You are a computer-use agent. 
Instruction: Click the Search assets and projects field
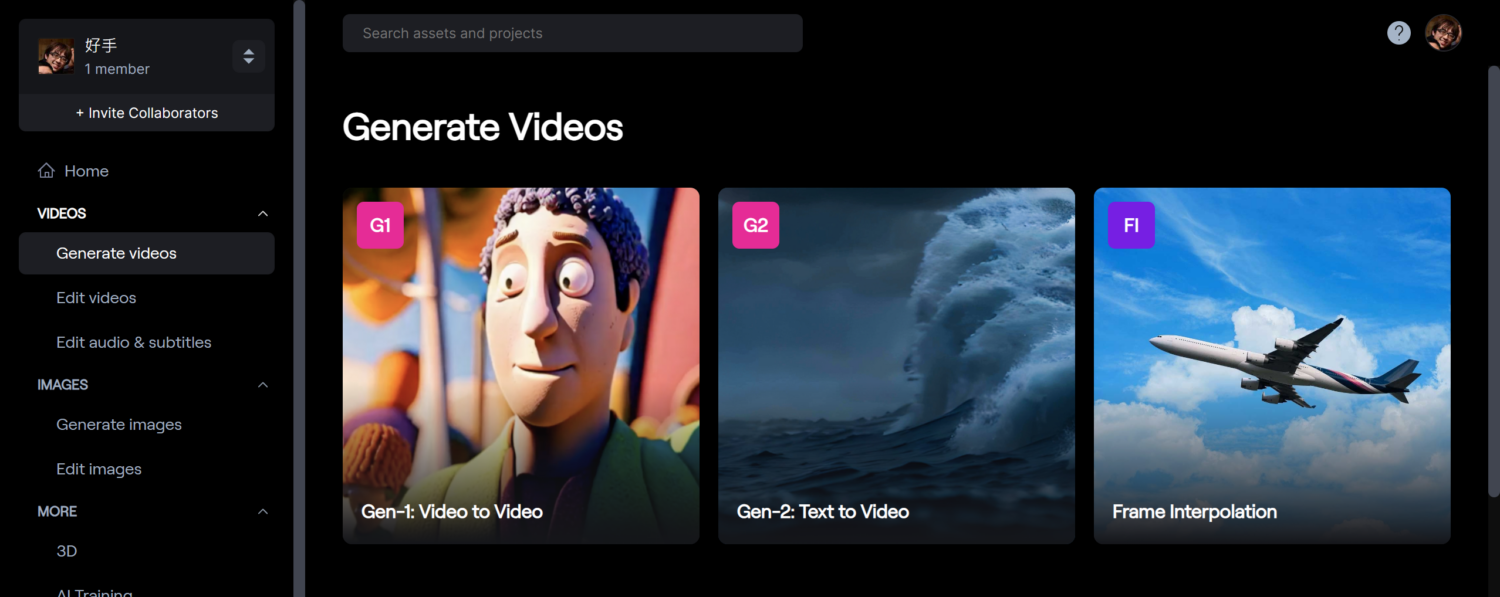572,33
